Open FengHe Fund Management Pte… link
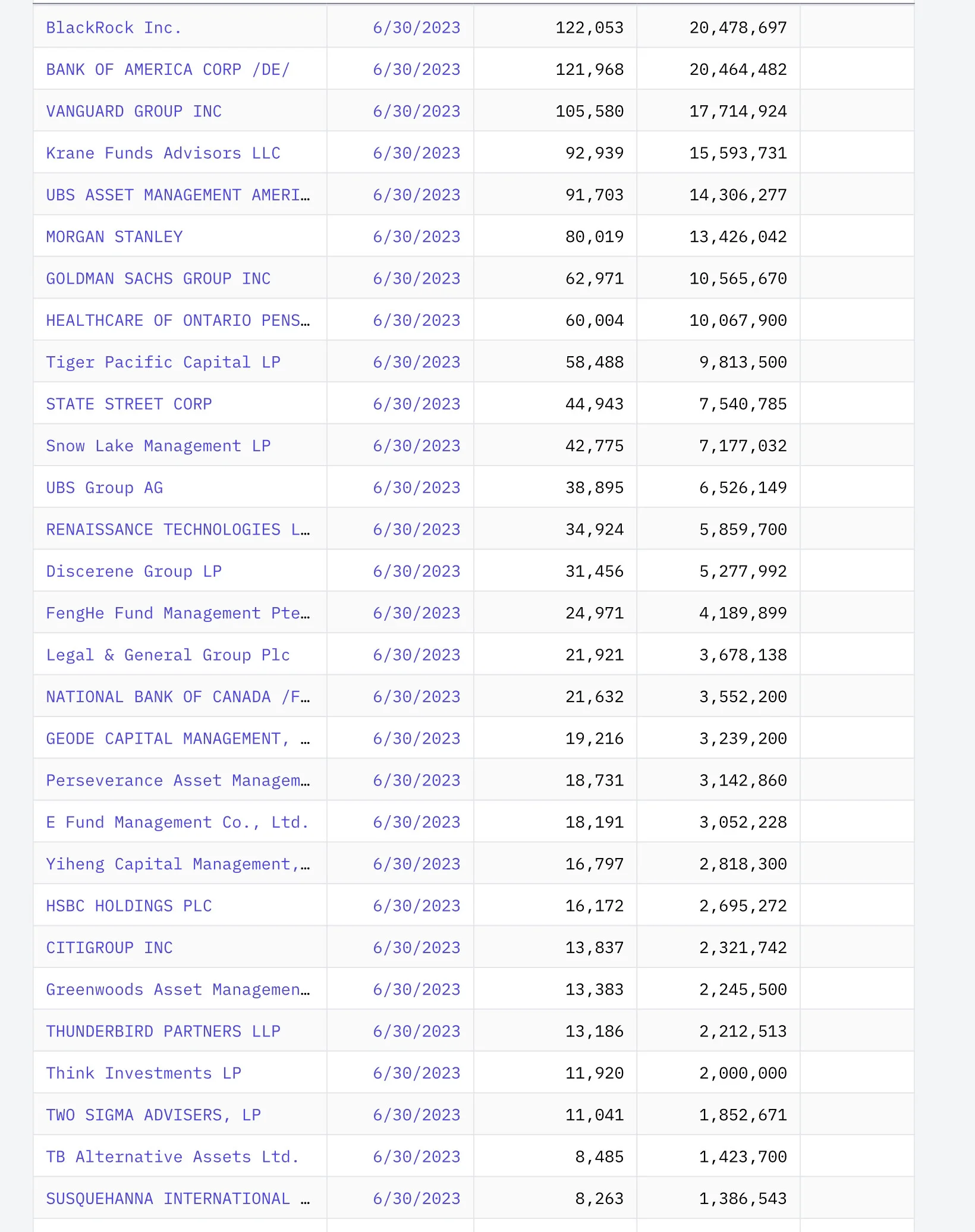 click(178, 613)
